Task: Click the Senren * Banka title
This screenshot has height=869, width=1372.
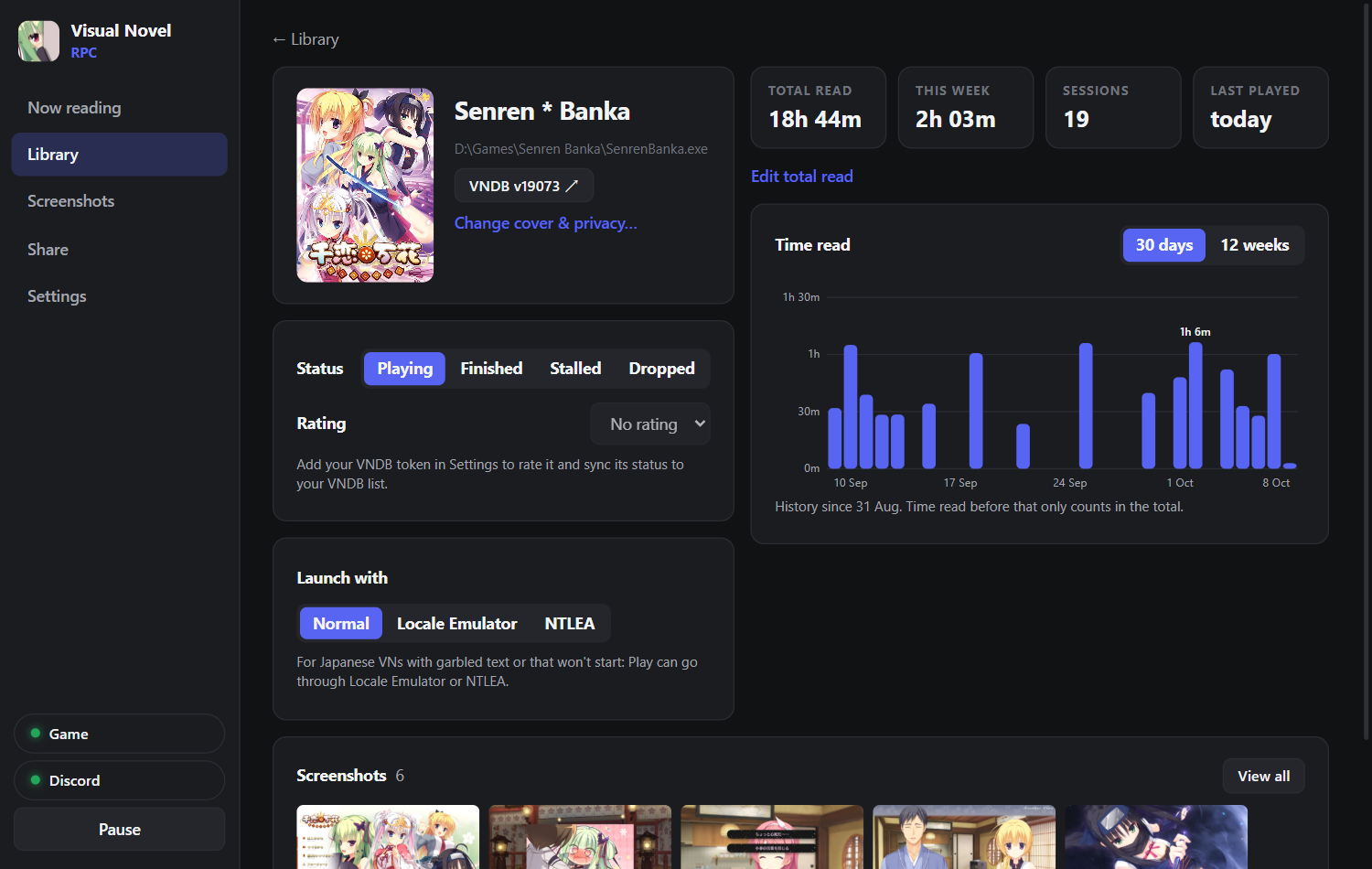Action: coord(542,112)
